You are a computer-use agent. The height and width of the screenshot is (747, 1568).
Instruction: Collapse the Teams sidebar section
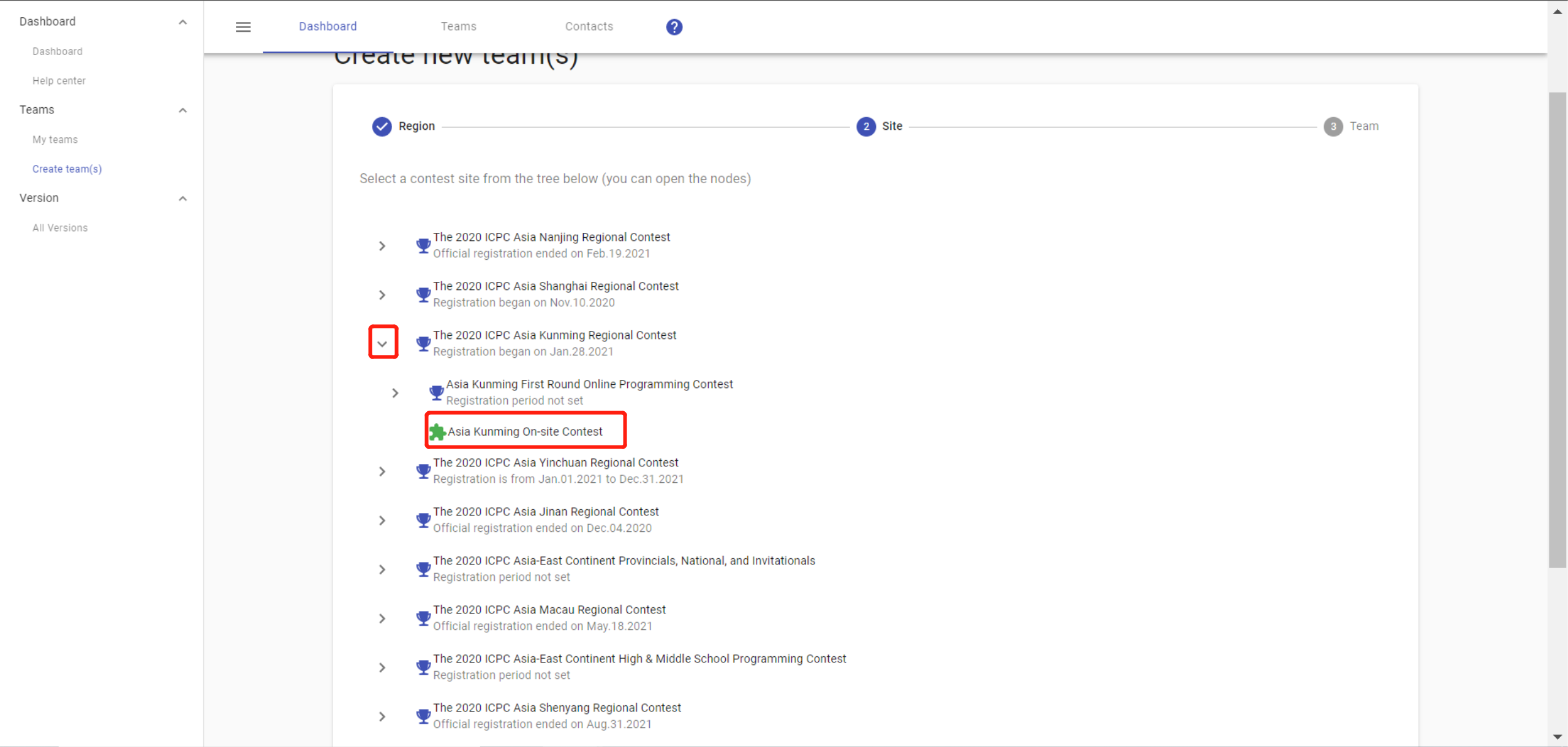[183, 110]
